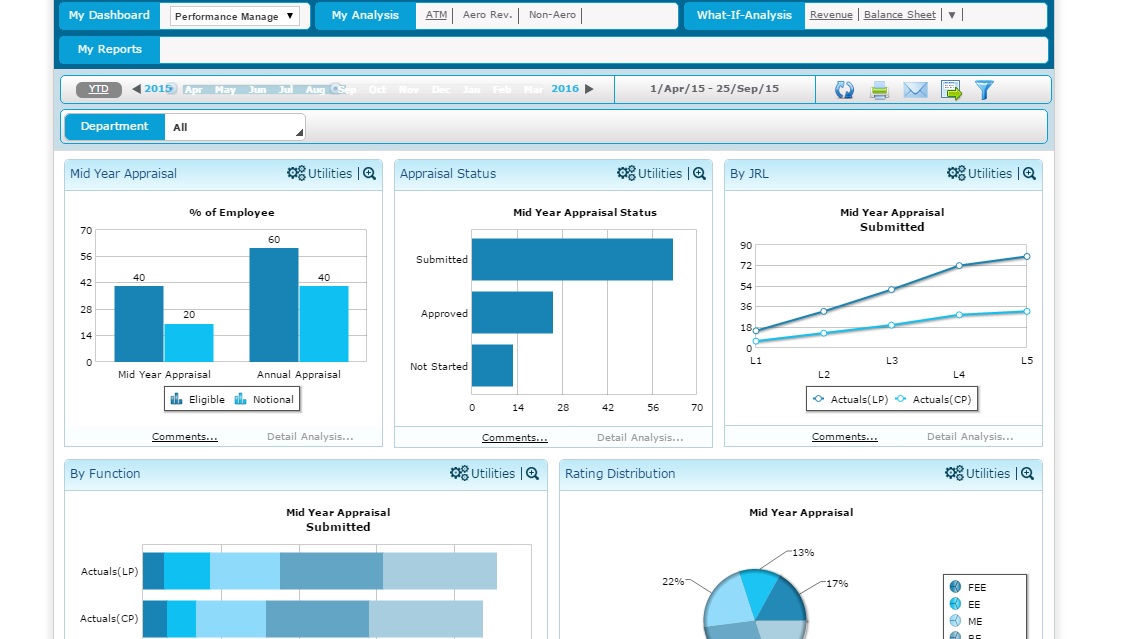The height and width of the screenshot is (639, 1123).
Task: Select Aero Rev. analysis item
Action: 488,14
